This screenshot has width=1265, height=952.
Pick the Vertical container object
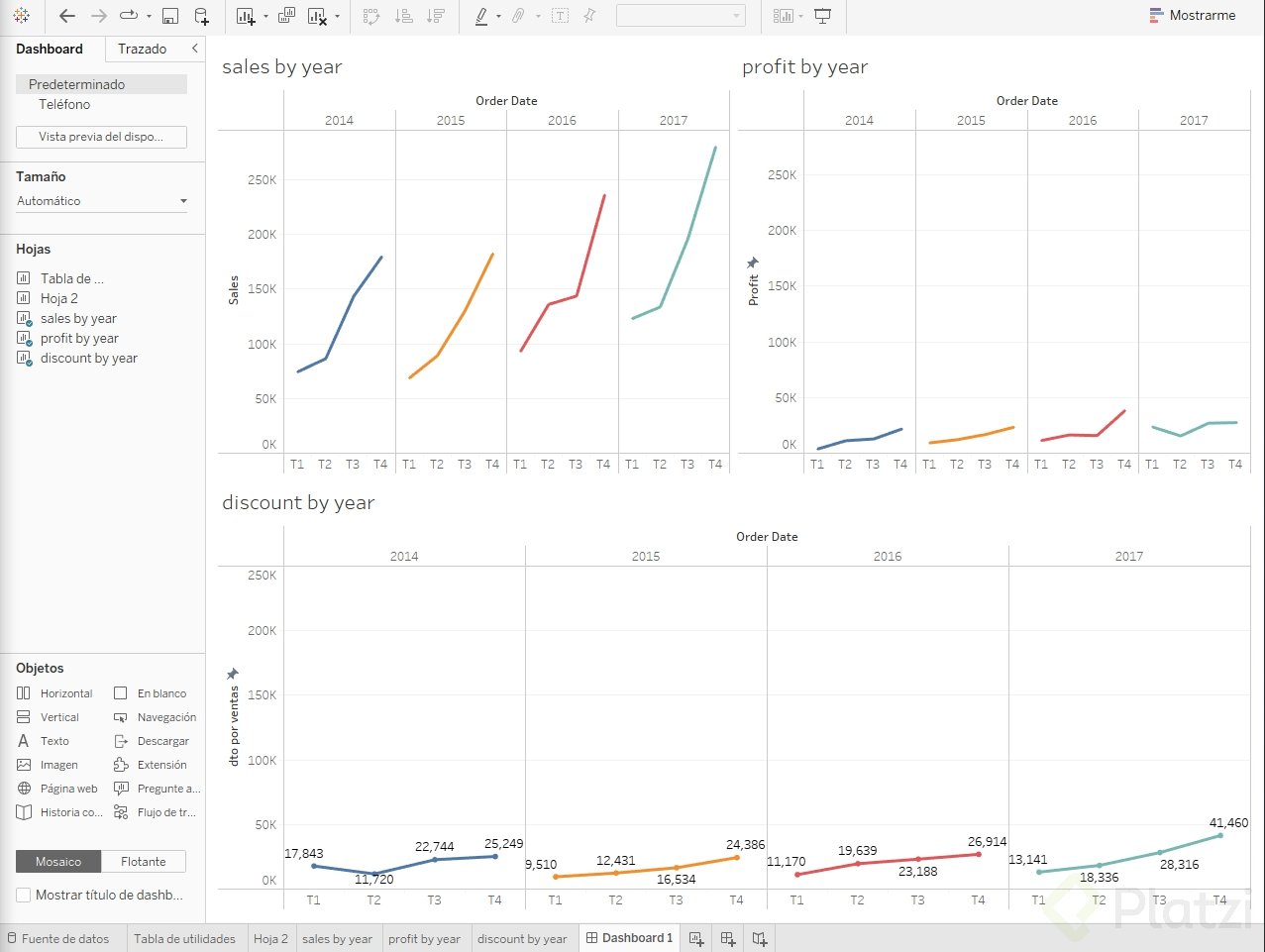[48, 717]
